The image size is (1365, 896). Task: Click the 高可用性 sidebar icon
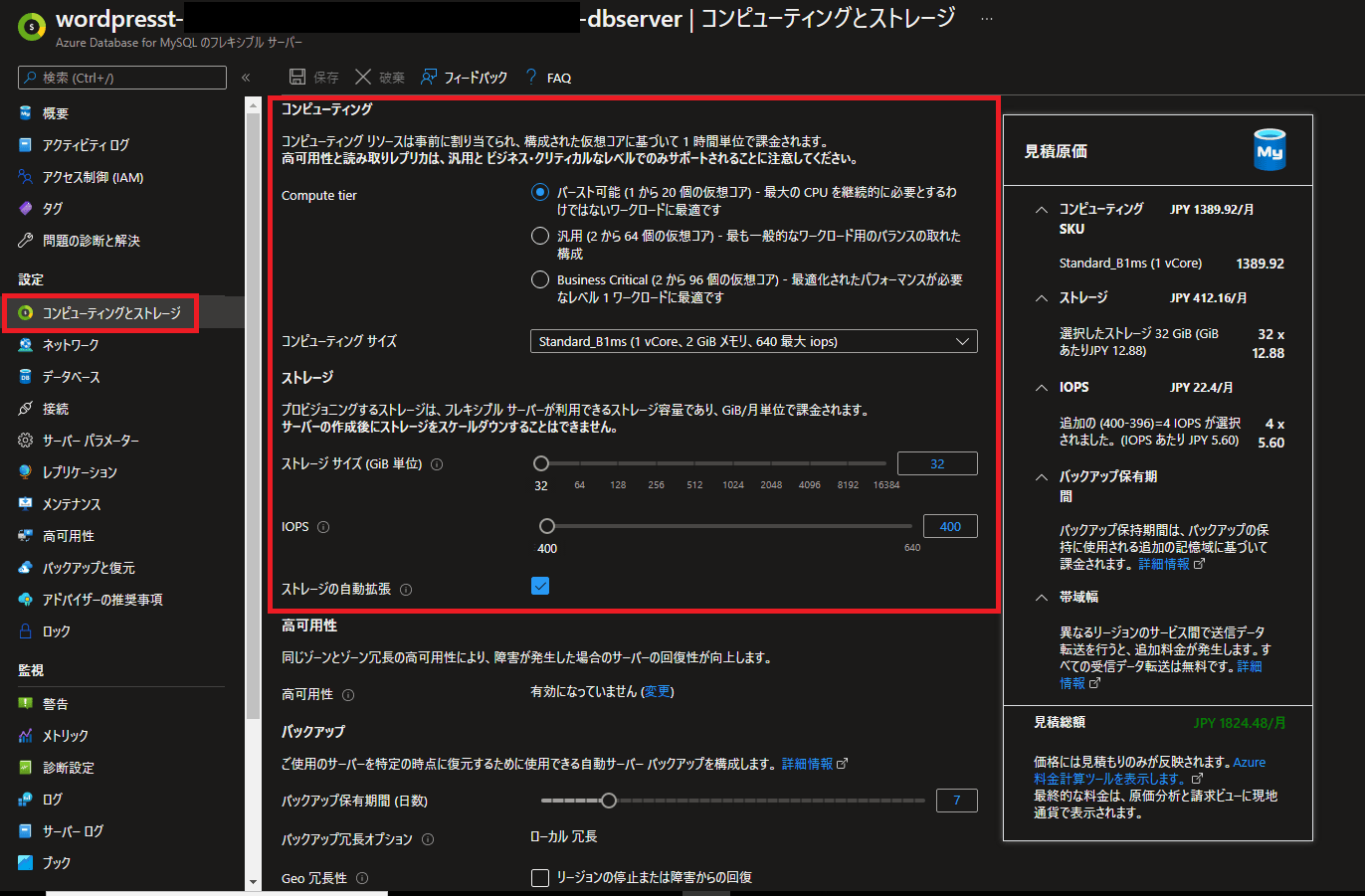click(x=26, y=536)
